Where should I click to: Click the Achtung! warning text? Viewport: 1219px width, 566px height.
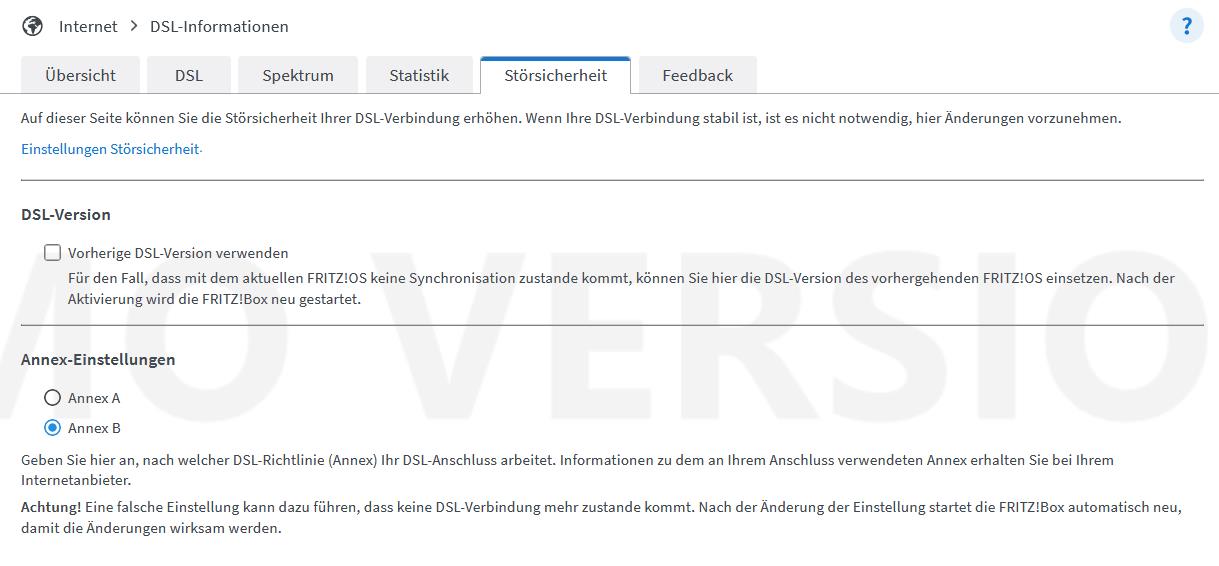coord(51,507)
